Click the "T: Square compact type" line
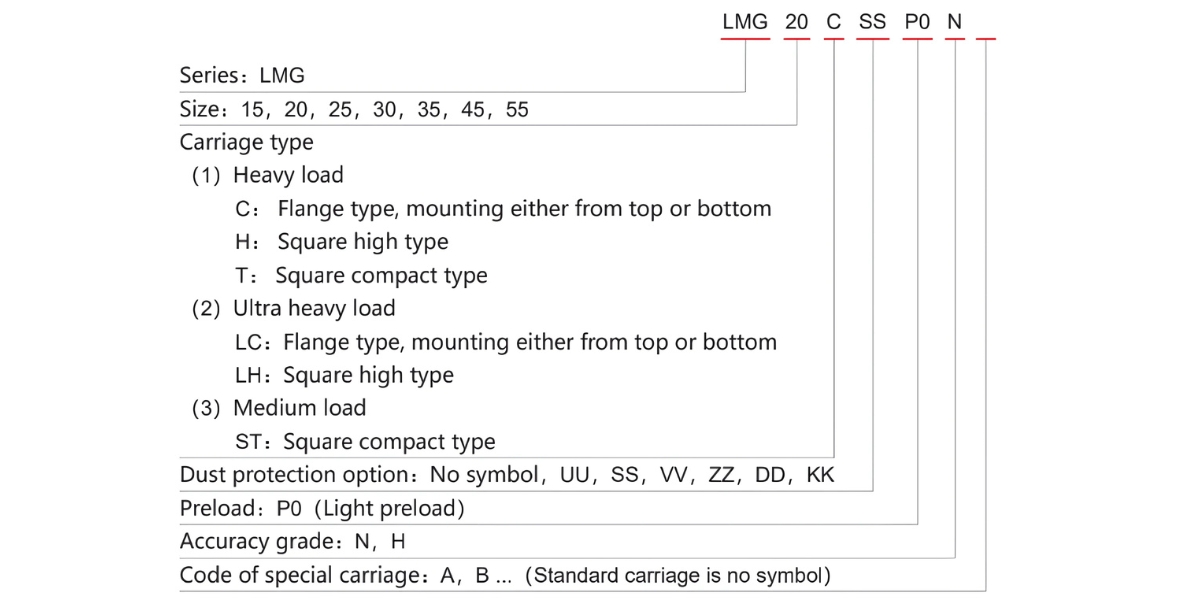The width and height of the screenshot is (1200, 600). point(361,275)
